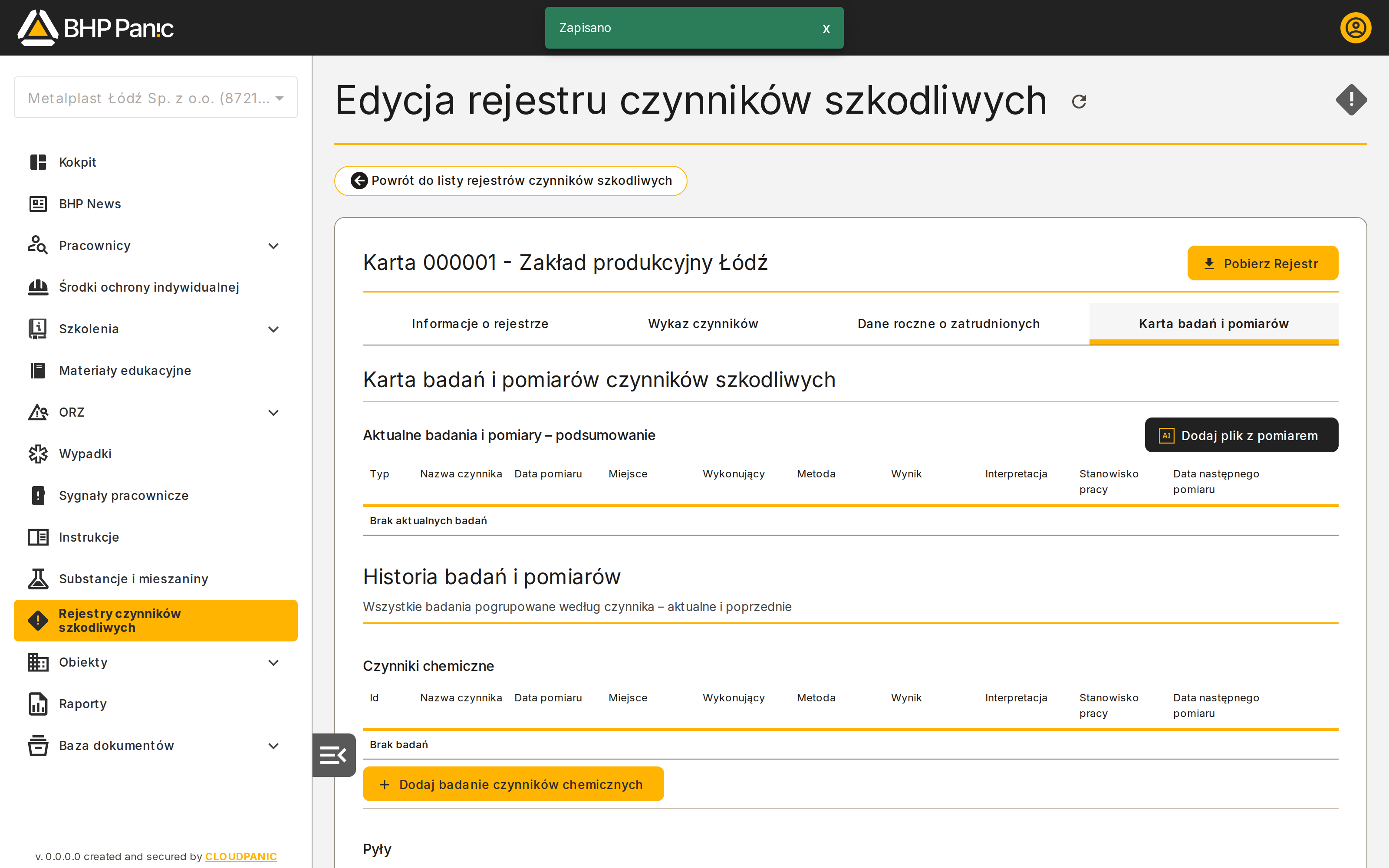Click the Raporty chart document icon

38,704
